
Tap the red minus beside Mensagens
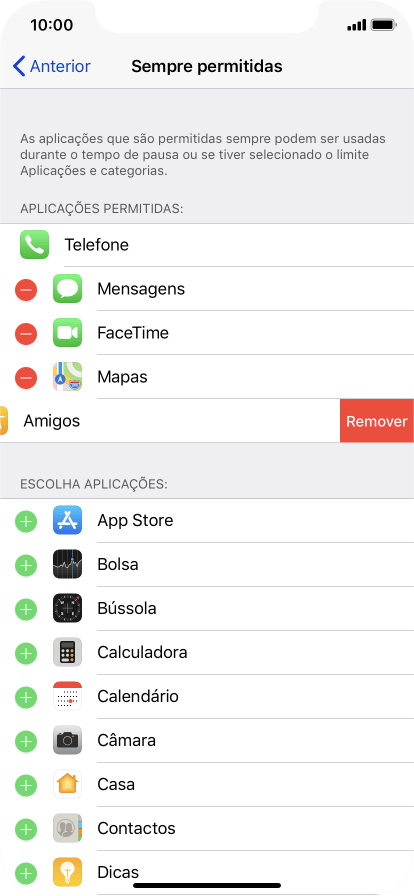[x=26, y=290]
